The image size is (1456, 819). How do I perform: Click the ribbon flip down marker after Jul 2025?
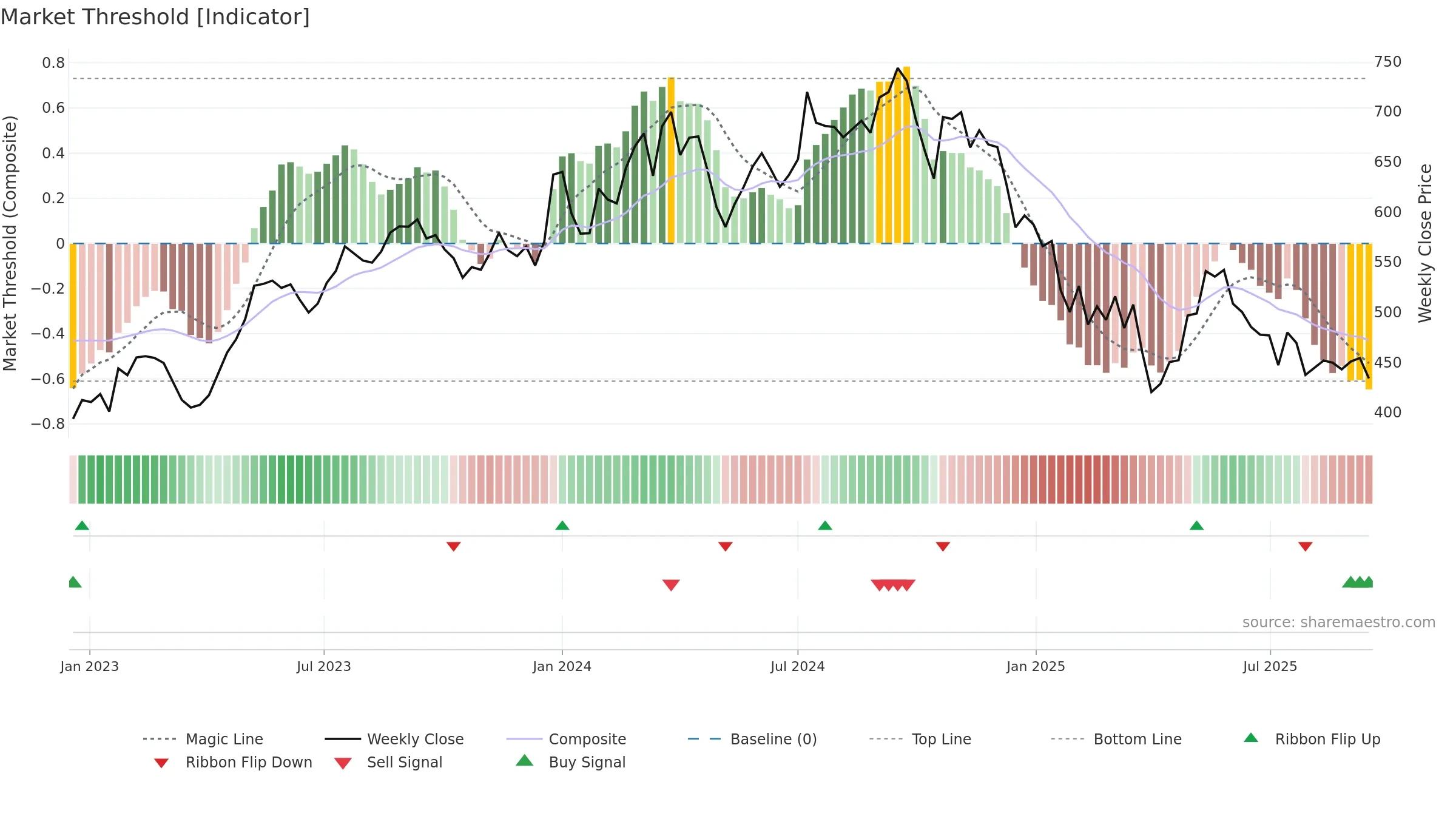click(1306, 547)
